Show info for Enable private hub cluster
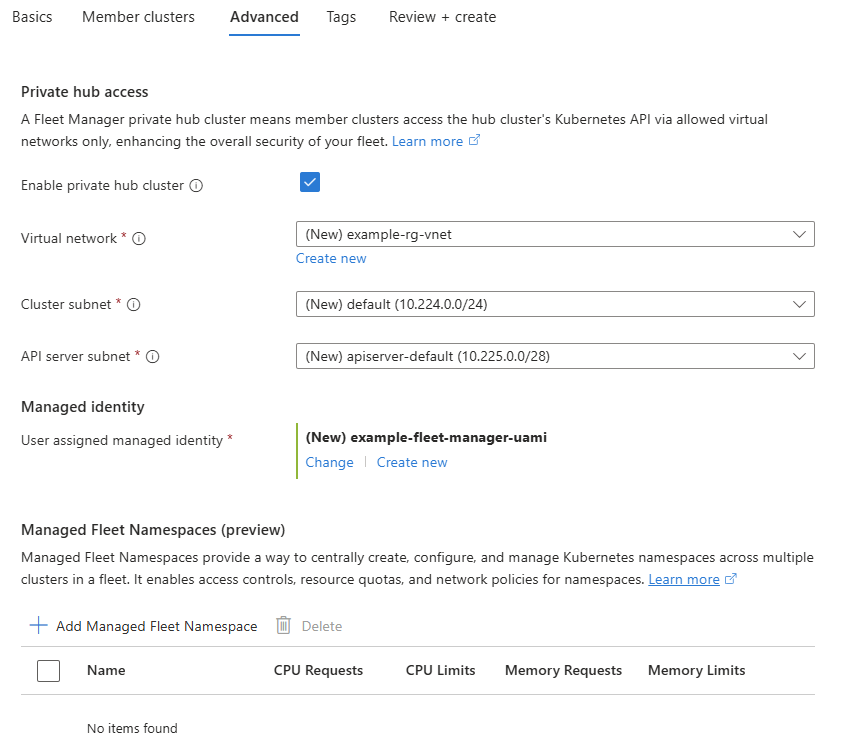Screen dimensions: 851x756 pos(196,186)
